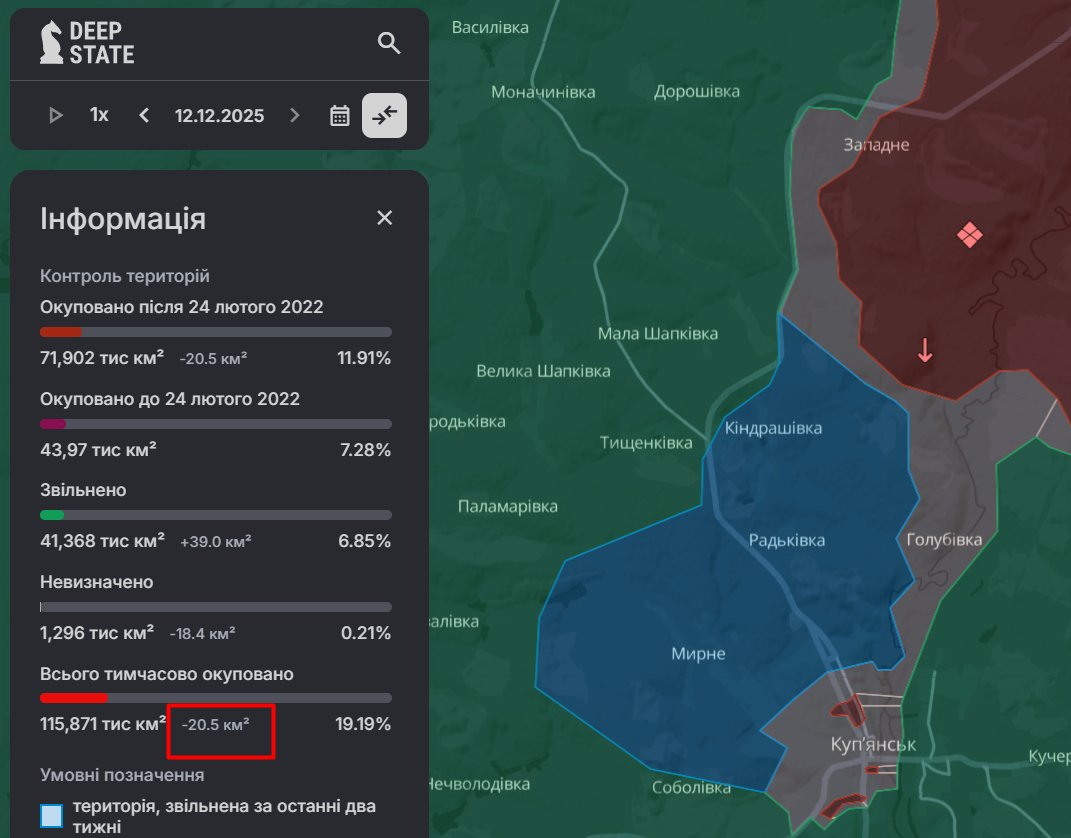1071x838 pixels.
Task: Click the date 12.12.2025
Action: (x=219, y=115)
